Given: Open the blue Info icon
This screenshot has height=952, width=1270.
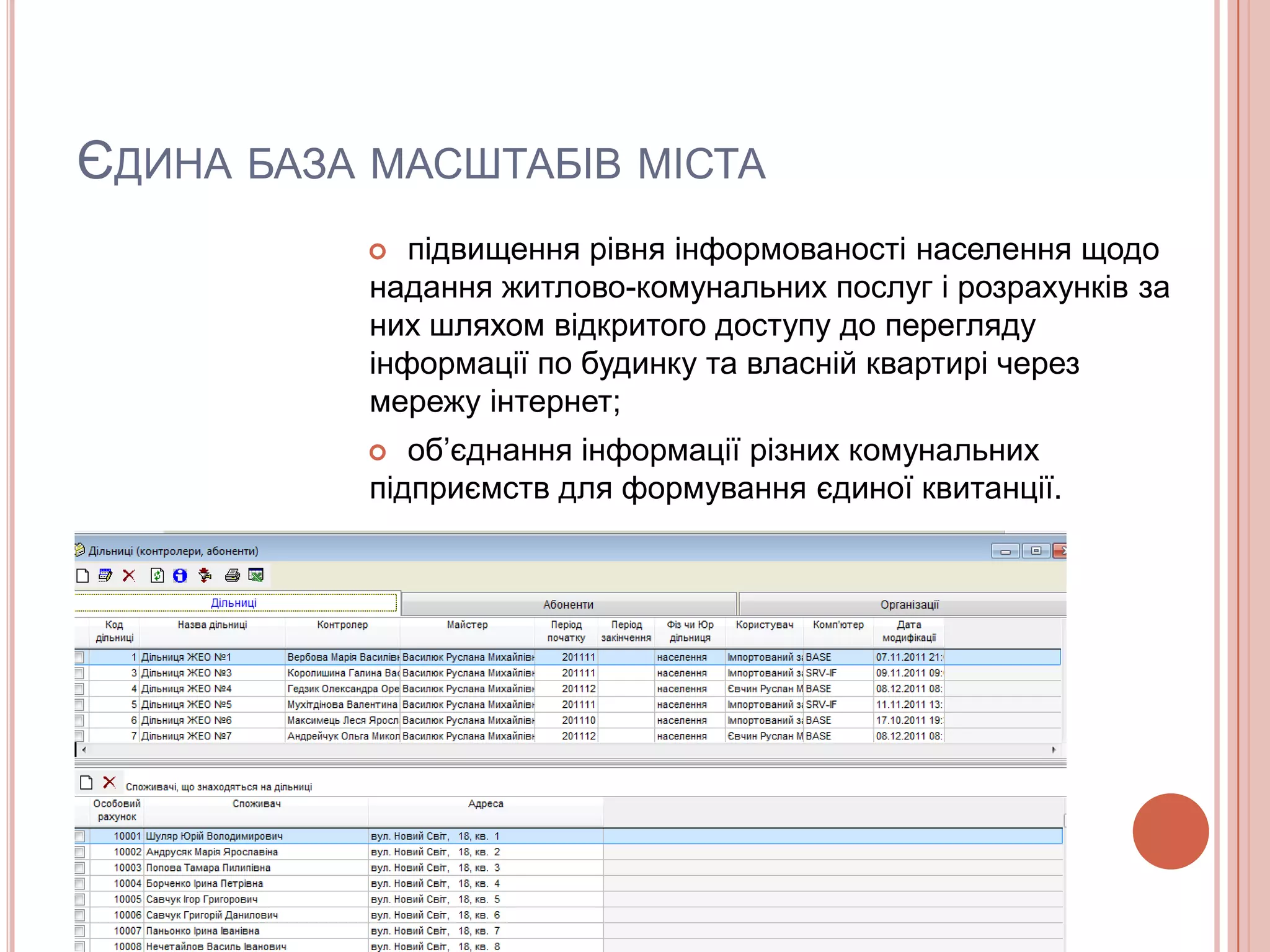Looking at the screenshot, I should click(x=180, y=576).
